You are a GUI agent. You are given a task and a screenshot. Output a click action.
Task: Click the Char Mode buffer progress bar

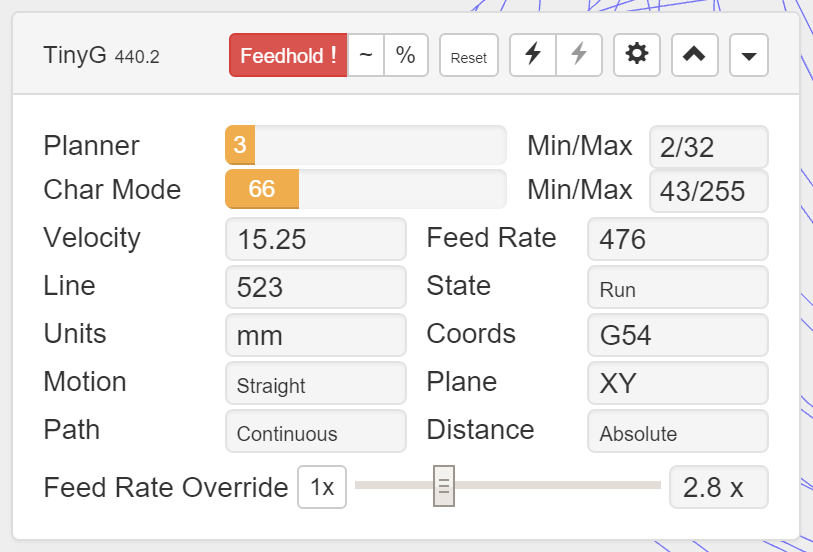[x=365, y=190]
